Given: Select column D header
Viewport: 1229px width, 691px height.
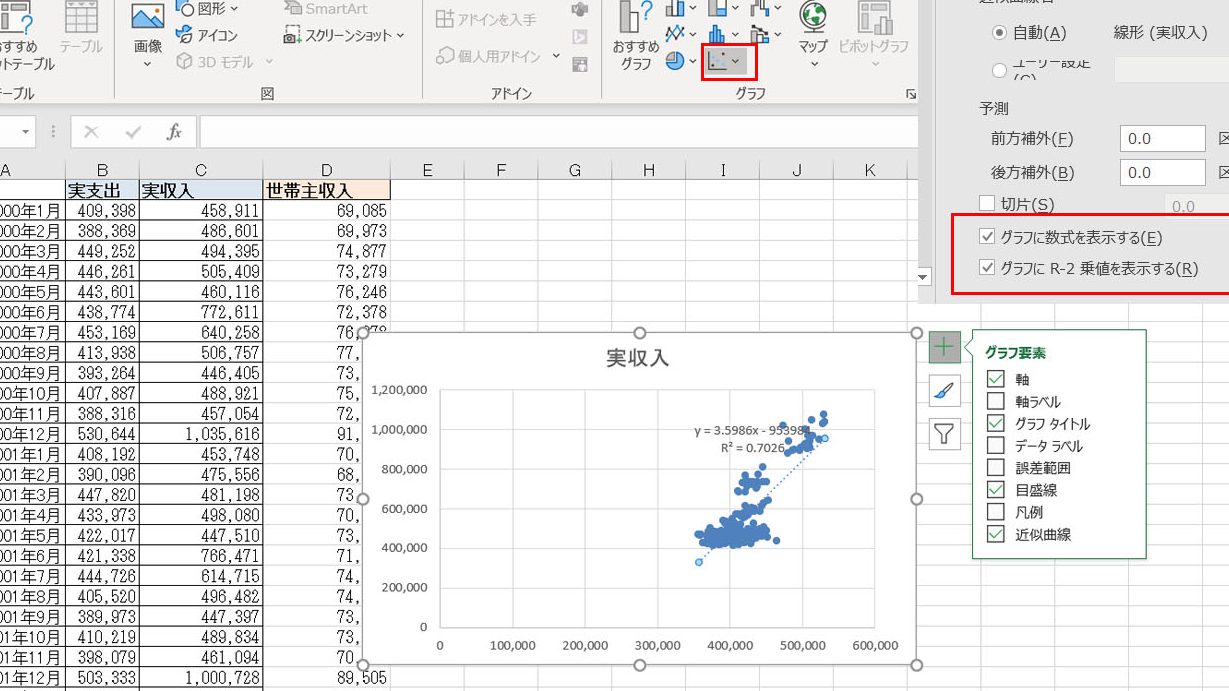Looking at the screenshot, I should point(326,170).
